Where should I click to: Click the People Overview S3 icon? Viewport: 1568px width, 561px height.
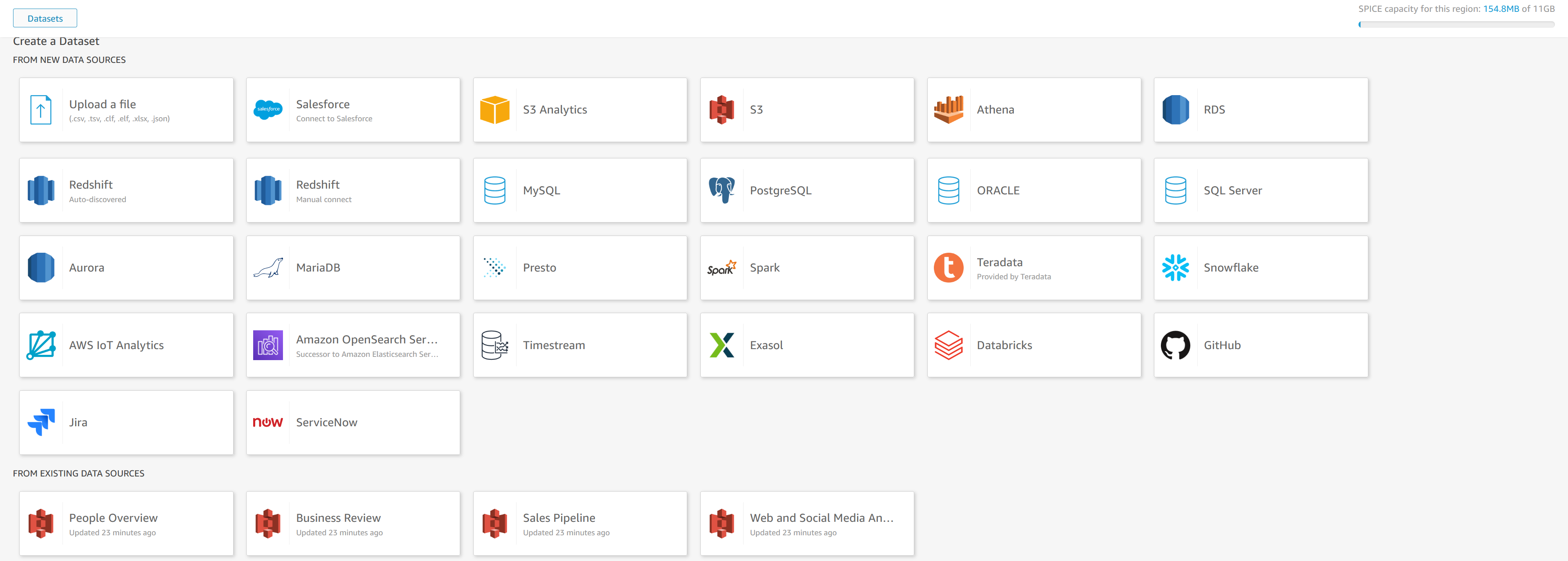coord(41,524)
